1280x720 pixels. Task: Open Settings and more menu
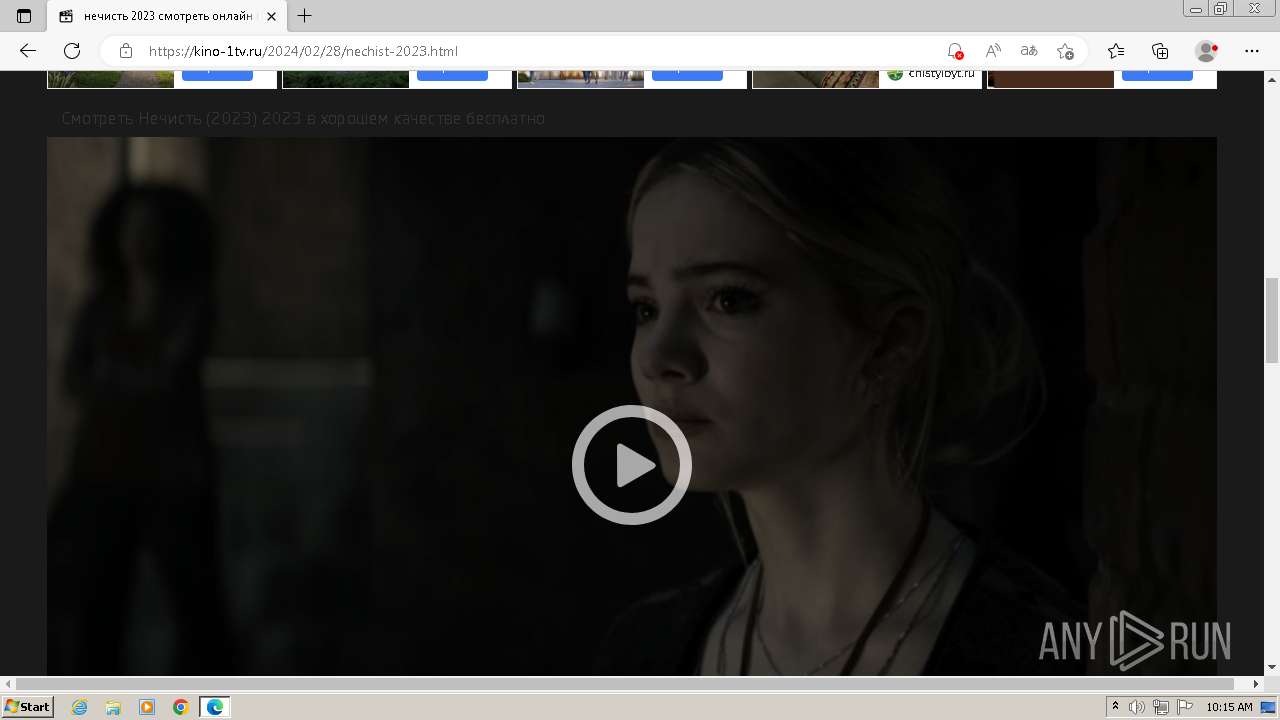pos(1252,51)
